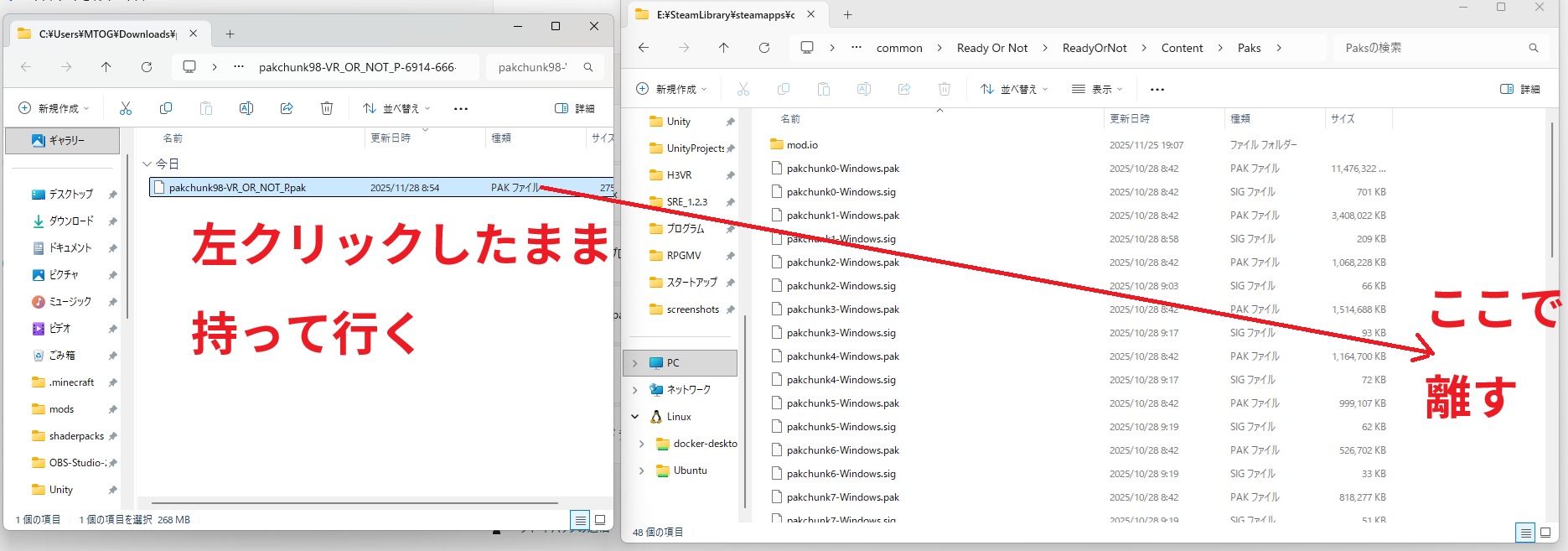Image resolution: width=1568 pixels, height=551 pixels.
Task: Collapse the Linux tree node
Action: pos(635,417)
